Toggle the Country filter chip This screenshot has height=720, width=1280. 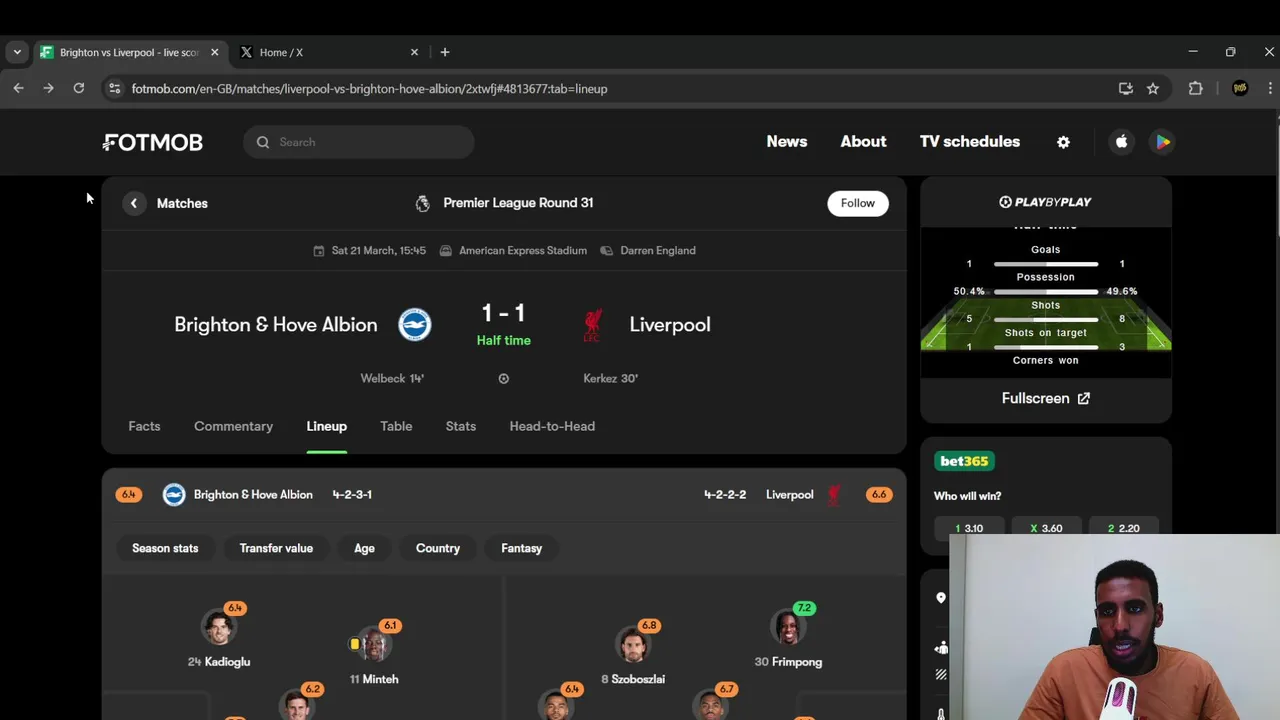click(x=438, y=548)
